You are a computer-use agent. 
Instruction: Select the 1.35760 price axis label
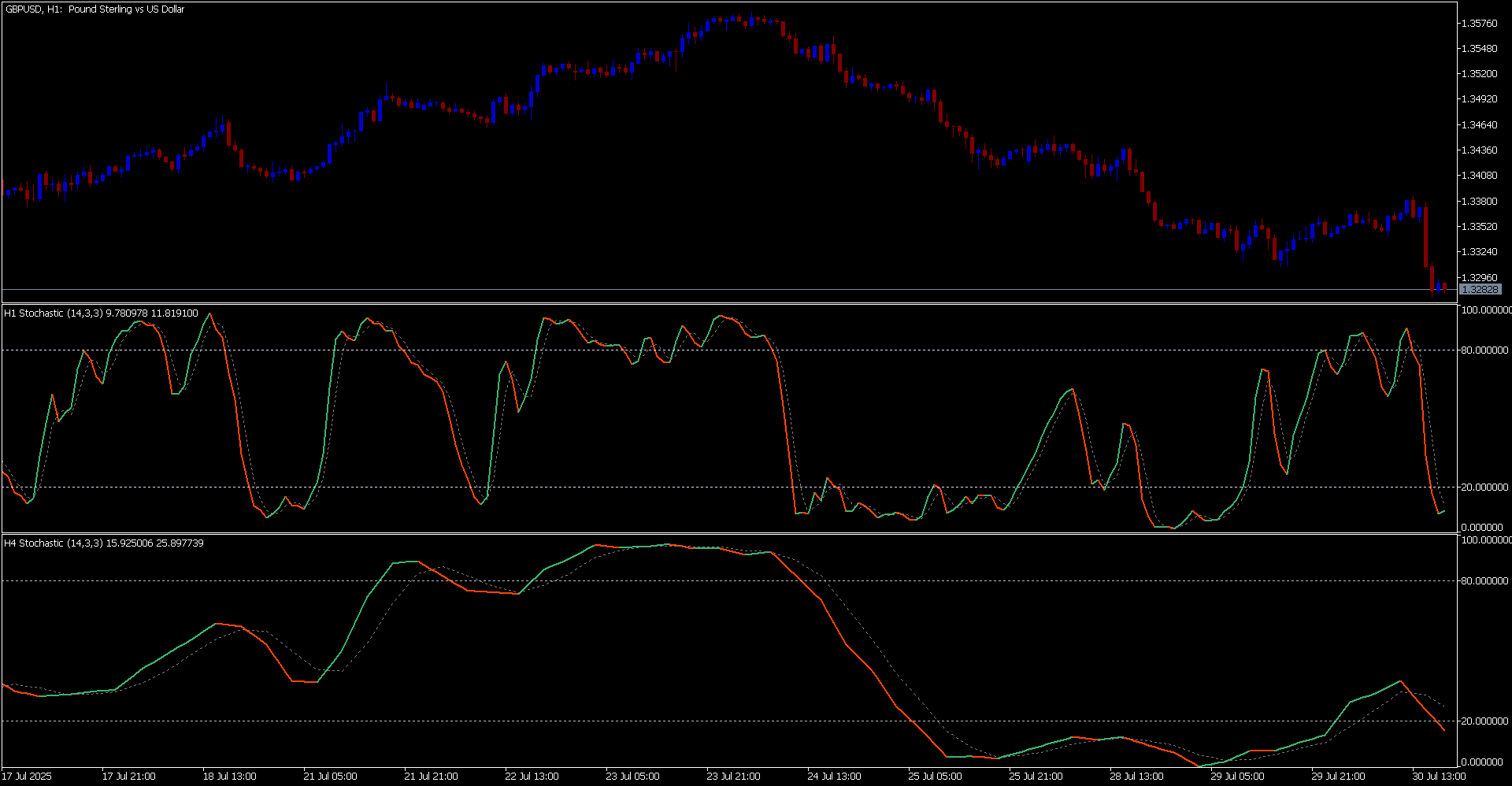click(x=1479, y=24)
